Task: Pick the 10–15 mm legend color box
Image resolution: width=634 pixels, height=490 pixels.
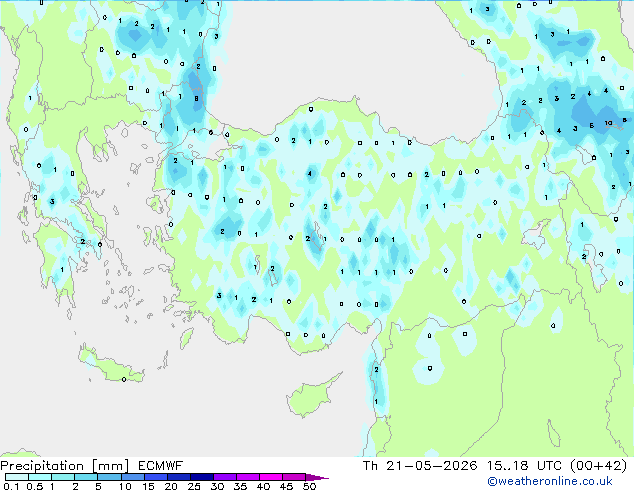Action: click(x=132, y=477)
